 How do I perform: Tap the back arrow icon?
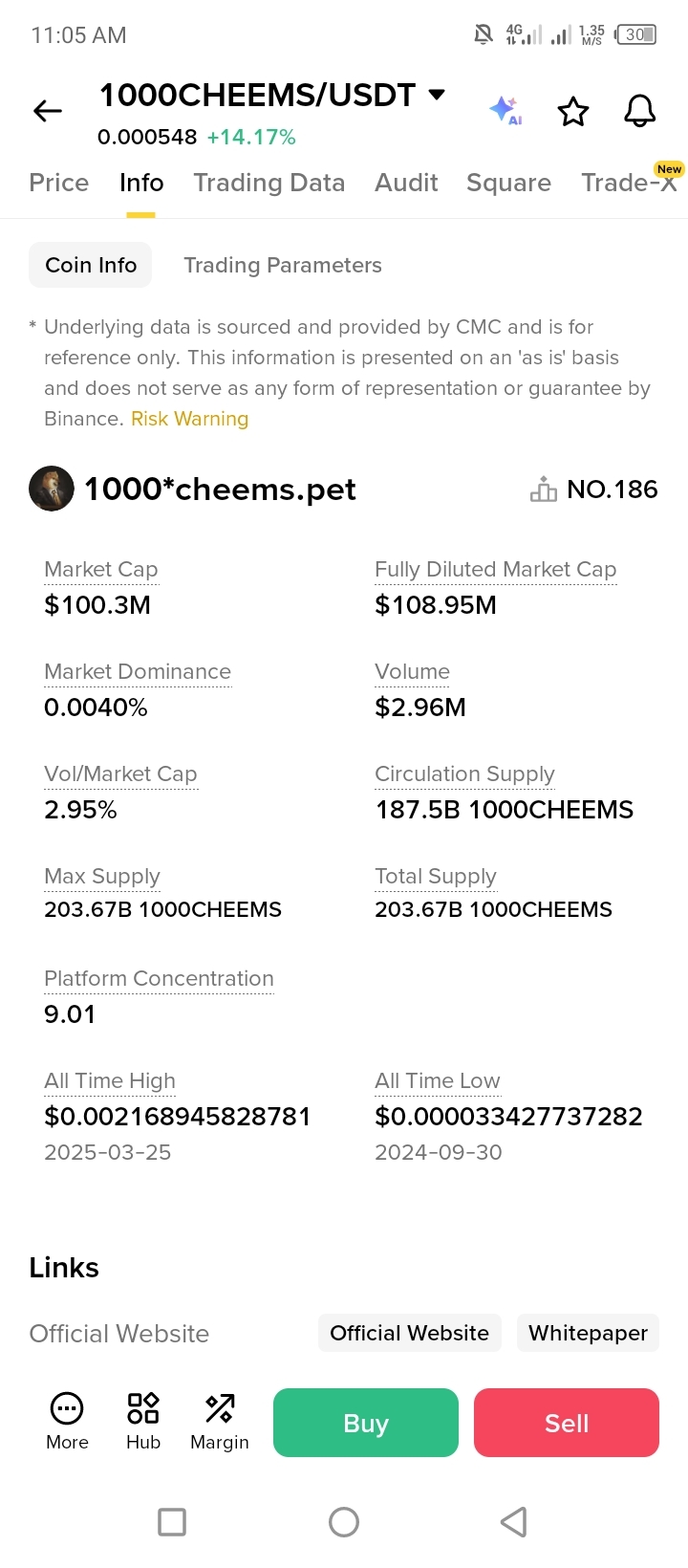click(48, 112)
